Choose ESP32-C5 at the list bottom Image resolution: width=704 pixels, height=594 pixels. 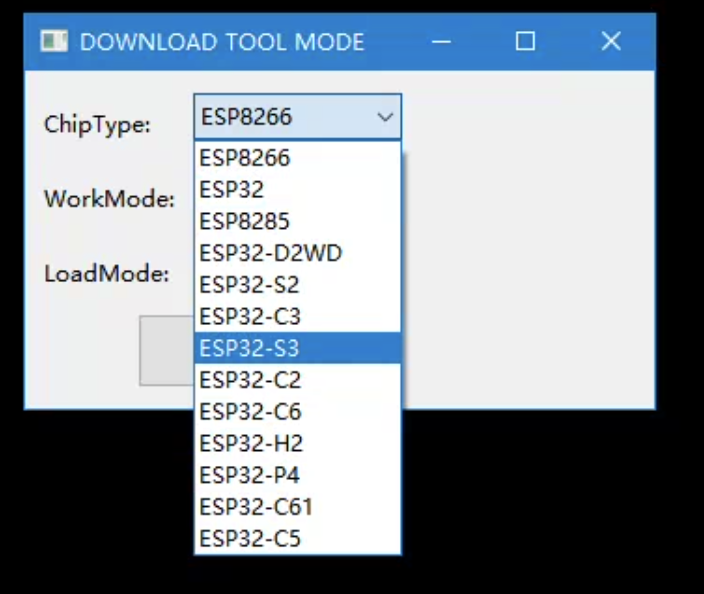tap(297, 539)
